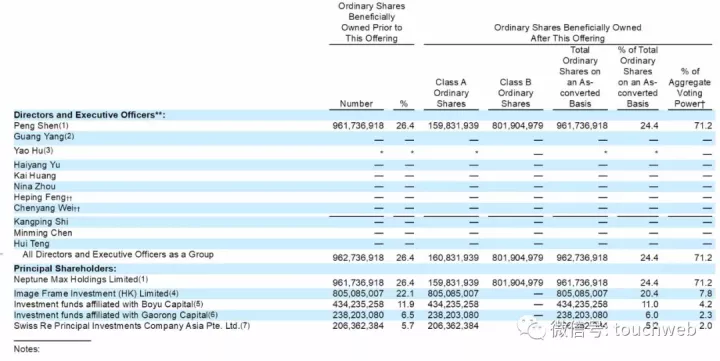Click the footnote (2) after Guang Yang
Image resolution: width=720 pixels, height=361 pixels.
(69, 136)
